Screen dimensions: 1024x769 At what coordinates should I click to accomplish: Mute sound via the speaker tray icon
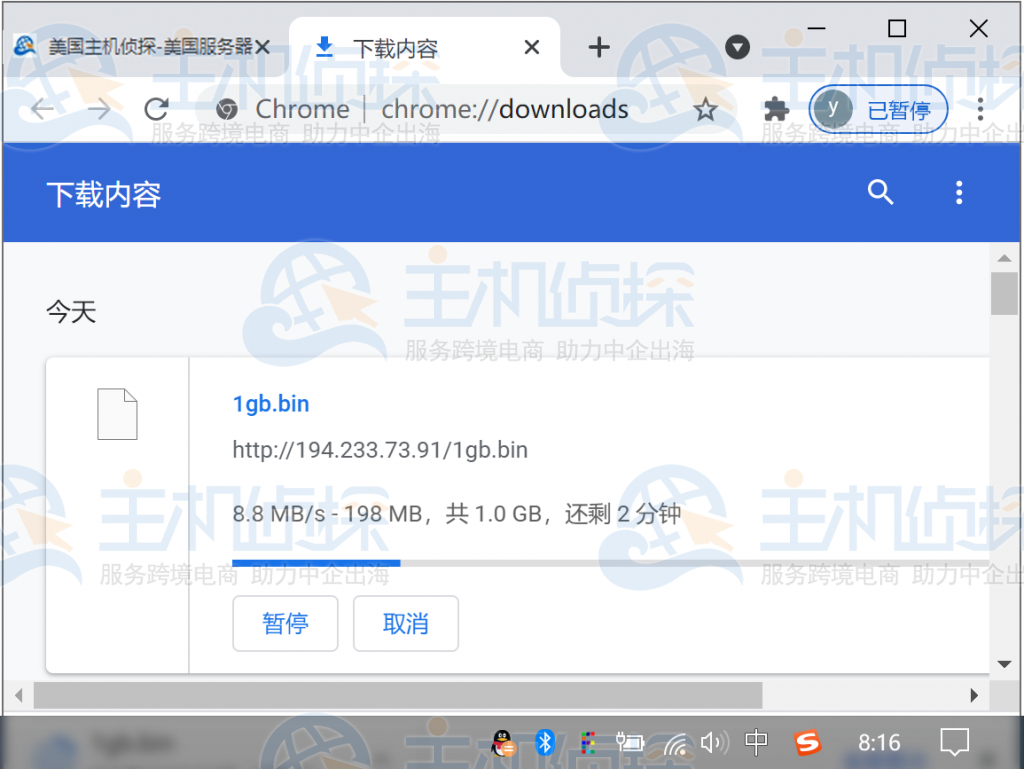713,742
